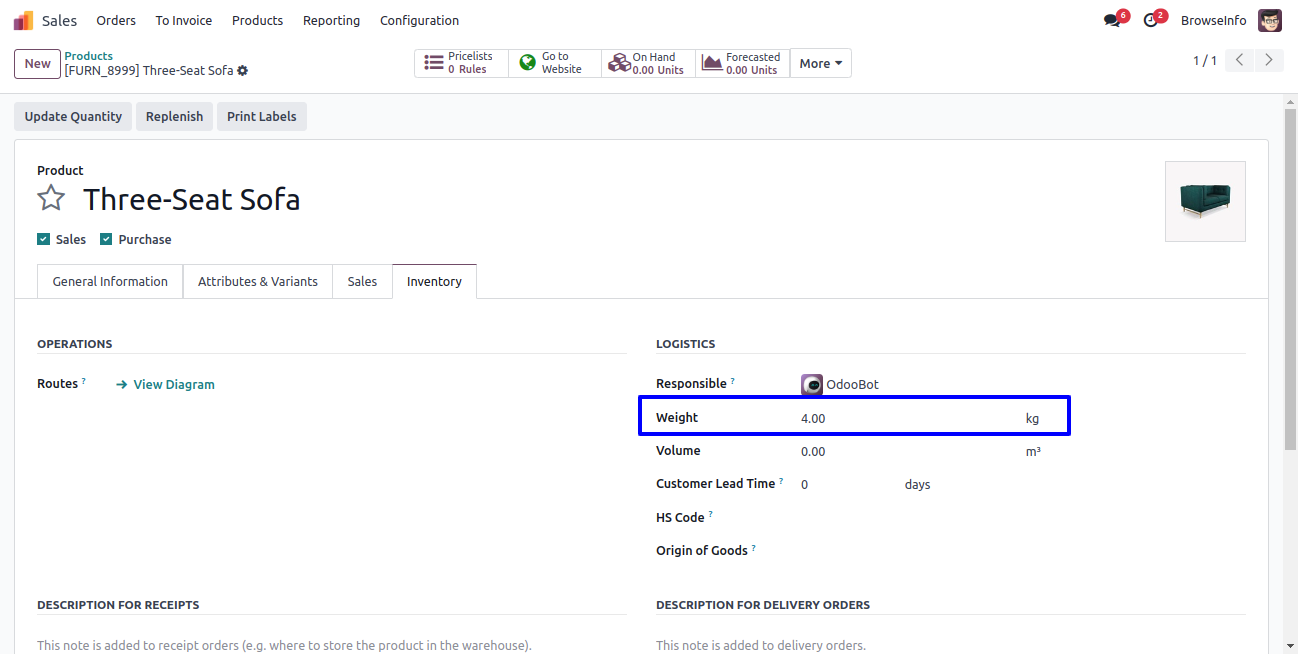Click the 1 / 1 pager counter
The width and height of the screenshot is (1298, 654).
(x=1204, y=61)
